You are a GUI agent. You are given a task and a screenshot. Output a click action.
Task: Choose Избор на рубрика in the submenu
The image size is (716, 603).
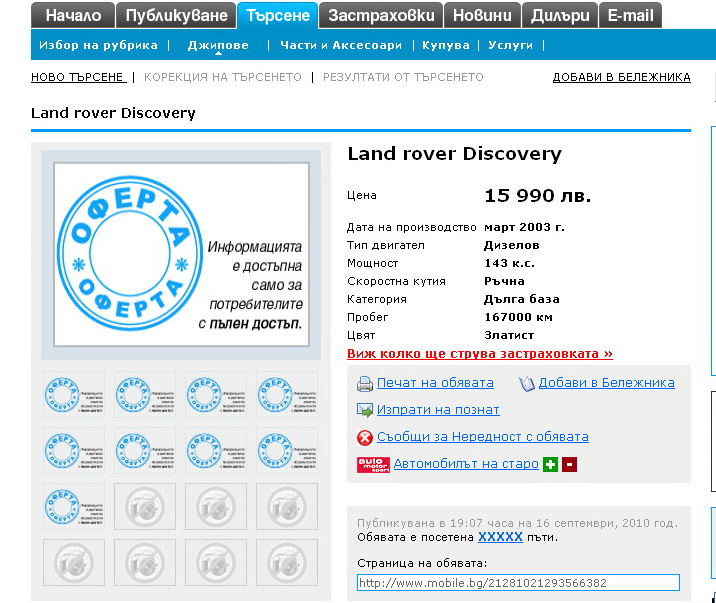98,46
